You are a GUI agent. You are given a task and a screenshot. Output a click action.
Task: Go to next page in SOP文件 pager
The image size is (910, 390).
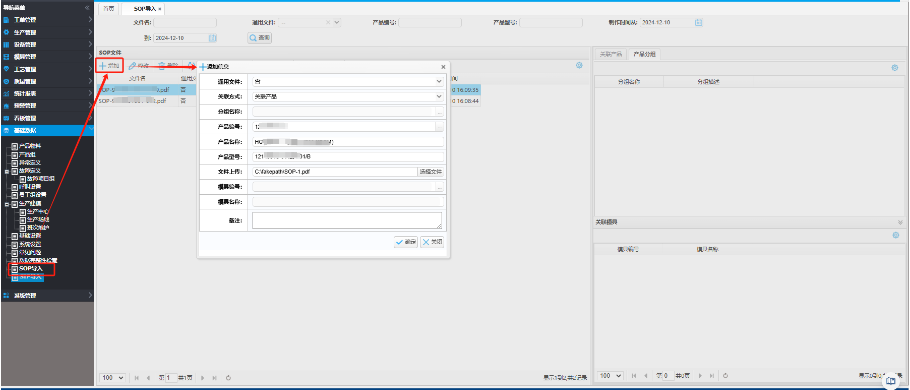203,377
